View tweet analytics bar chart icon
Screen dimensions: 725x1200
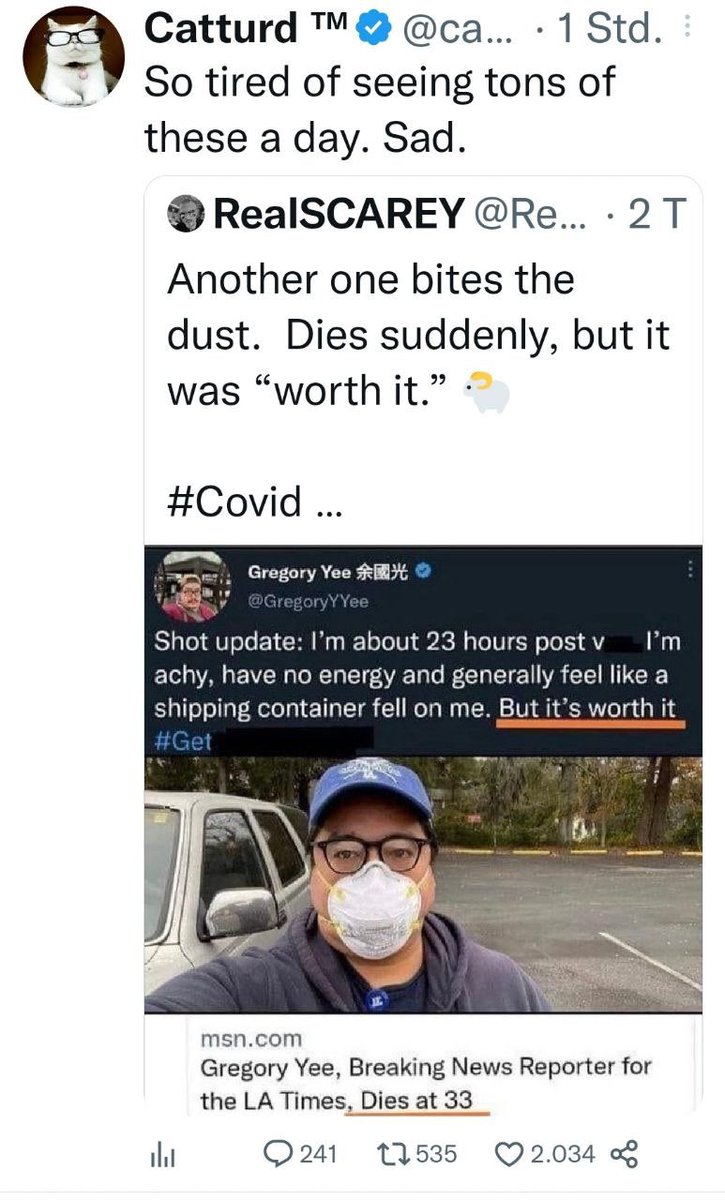point(161,1154)
